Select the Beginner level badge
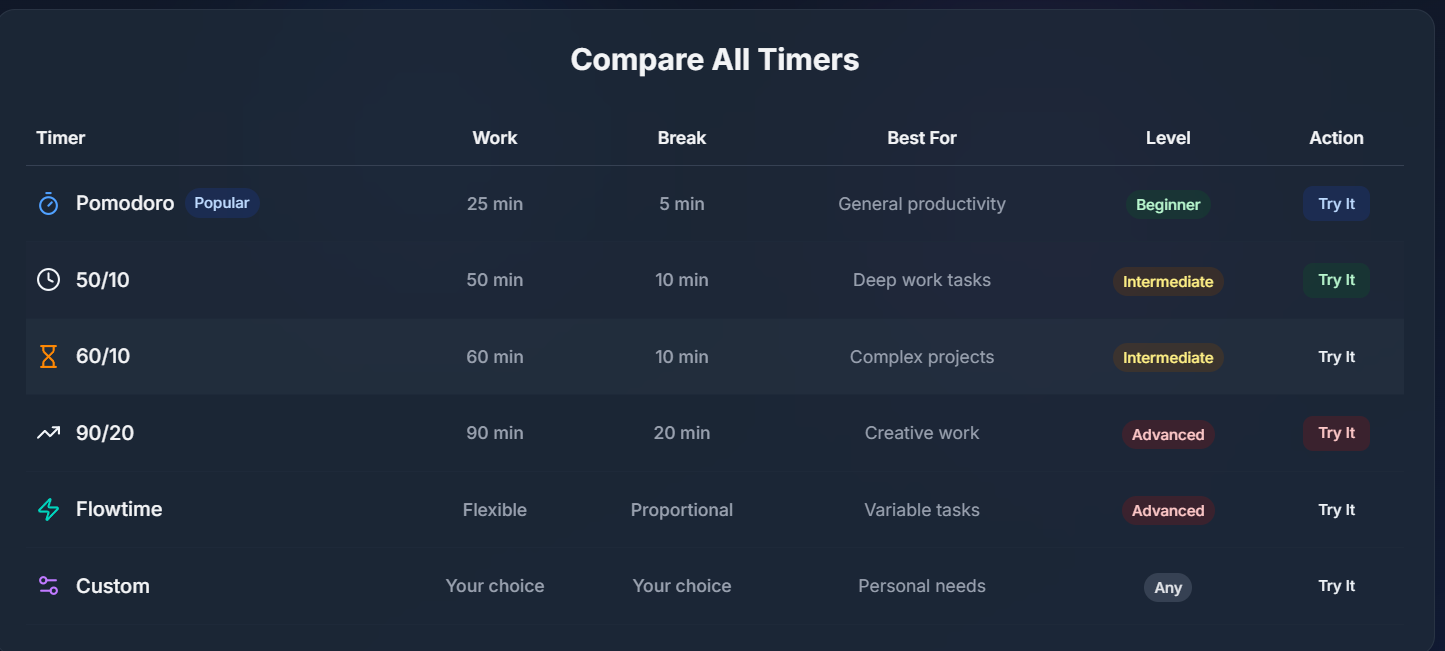 (1167, 204)
